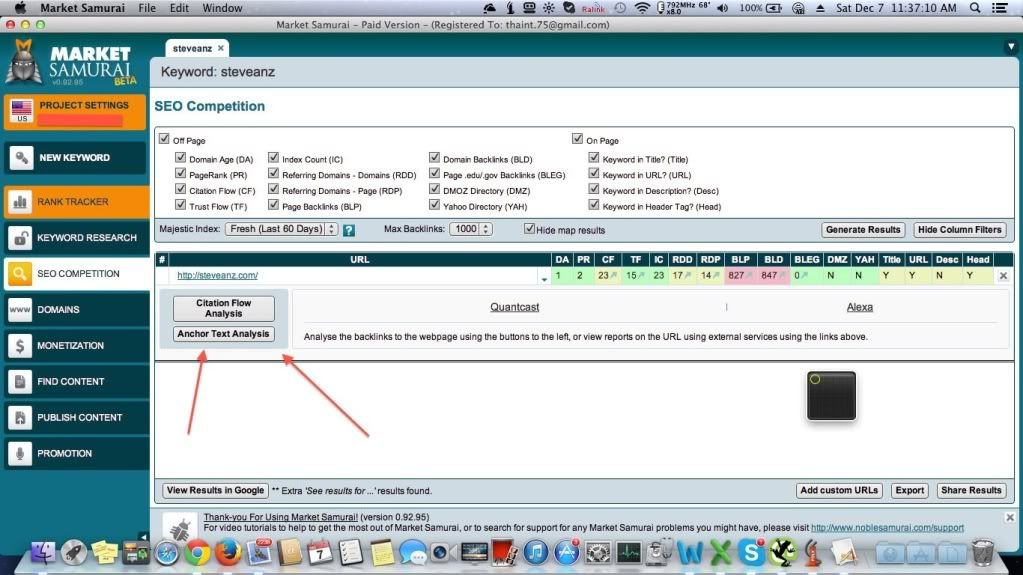The image size is (1023, 575).
Task: Click the bug icon in the notice bar
Action: [180, 526]
